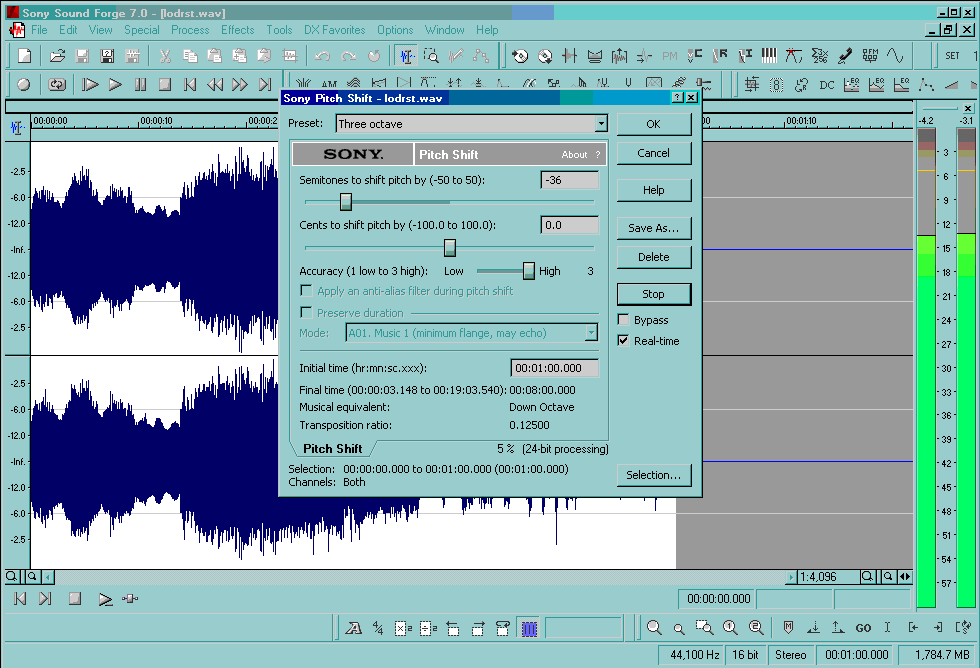Viewport: 980px width, 668px height.
Task: Open the Effects menu
Action: click(x=238, y=30)
